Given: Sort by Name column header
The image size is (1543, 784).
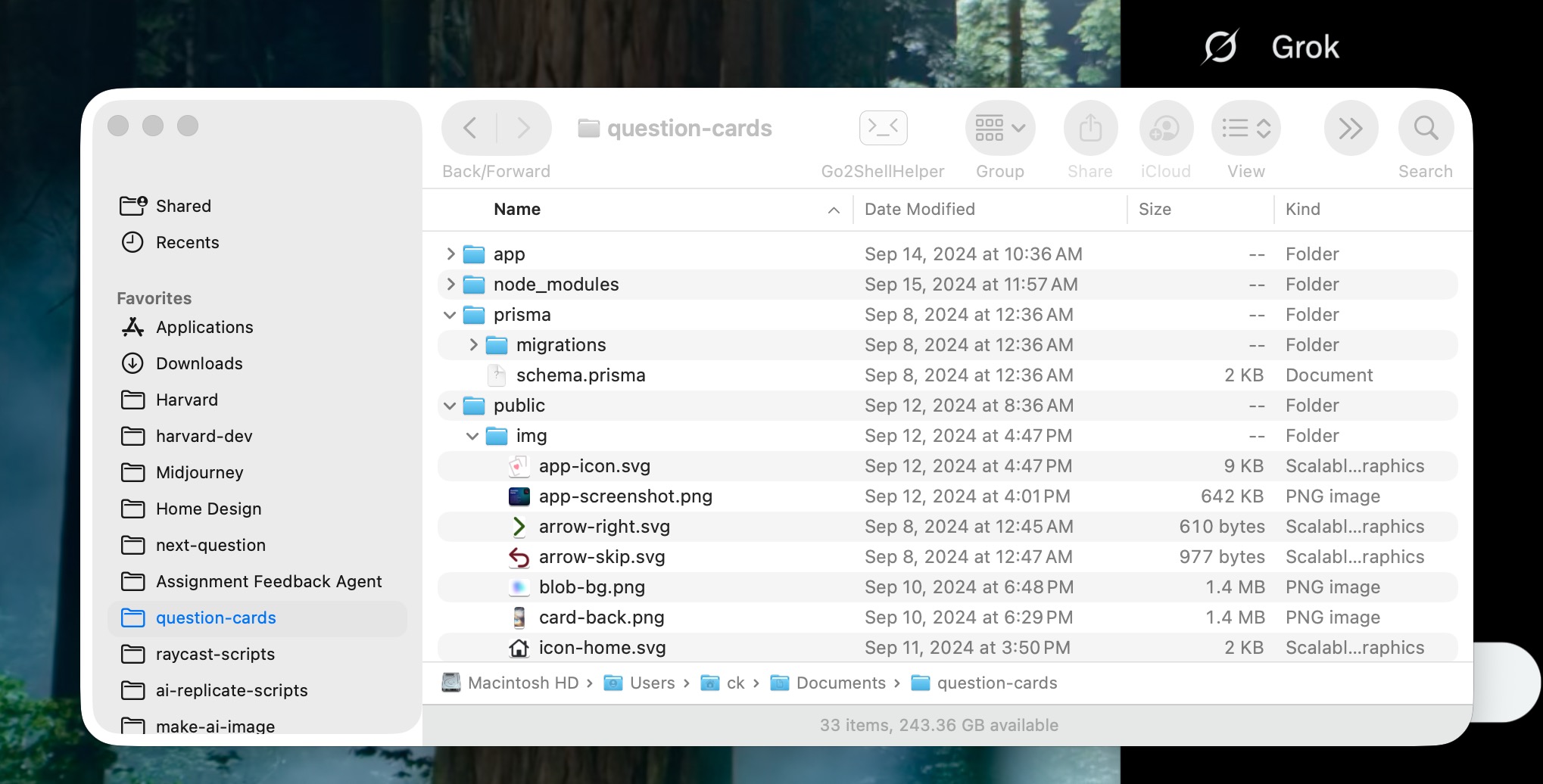Looking at the screenshot, I should tap(517, 209).
